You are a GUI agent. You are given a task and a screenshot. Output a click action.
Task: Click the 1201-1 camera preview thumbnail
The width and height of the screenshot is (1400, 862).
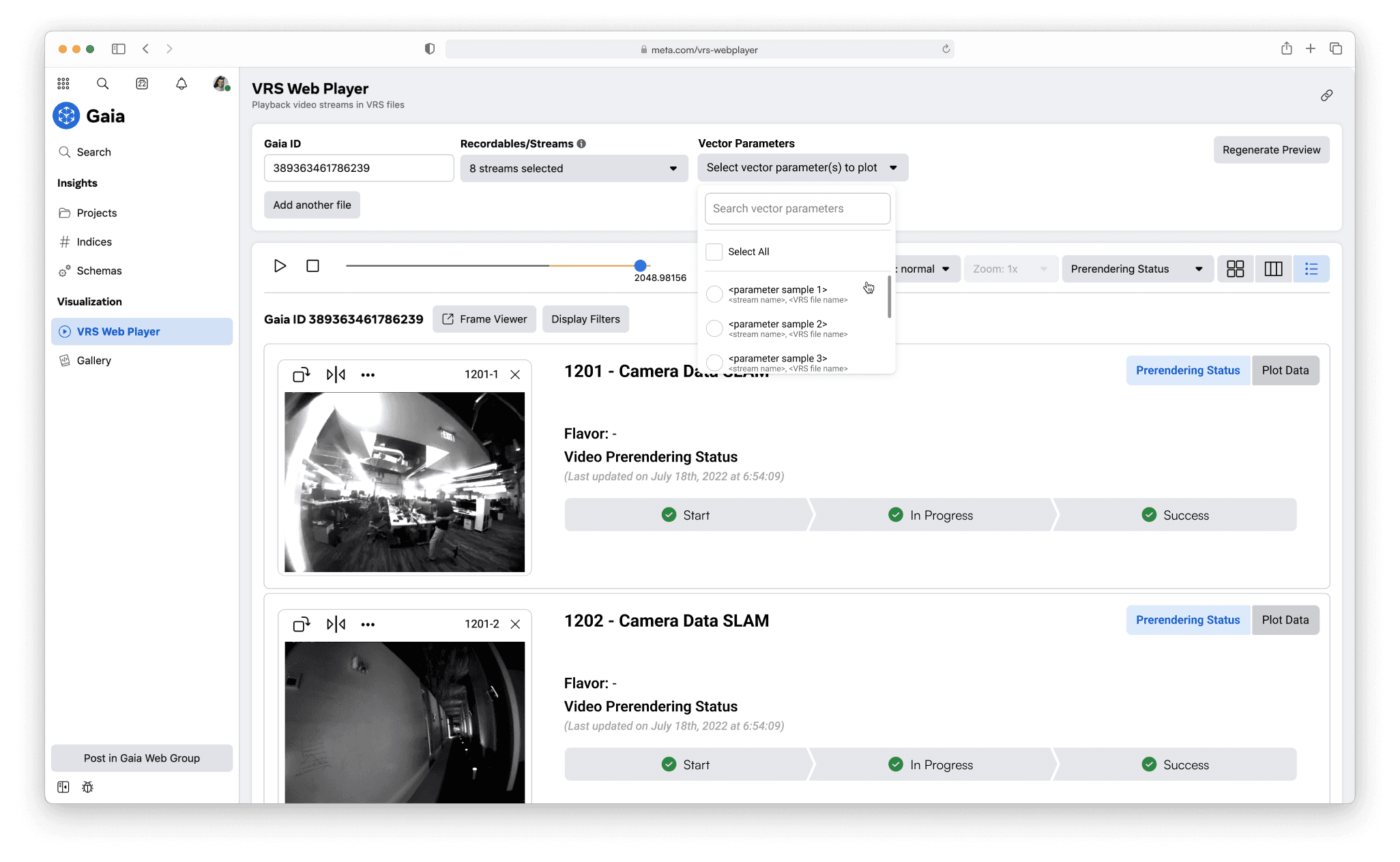tap(405, 482)
